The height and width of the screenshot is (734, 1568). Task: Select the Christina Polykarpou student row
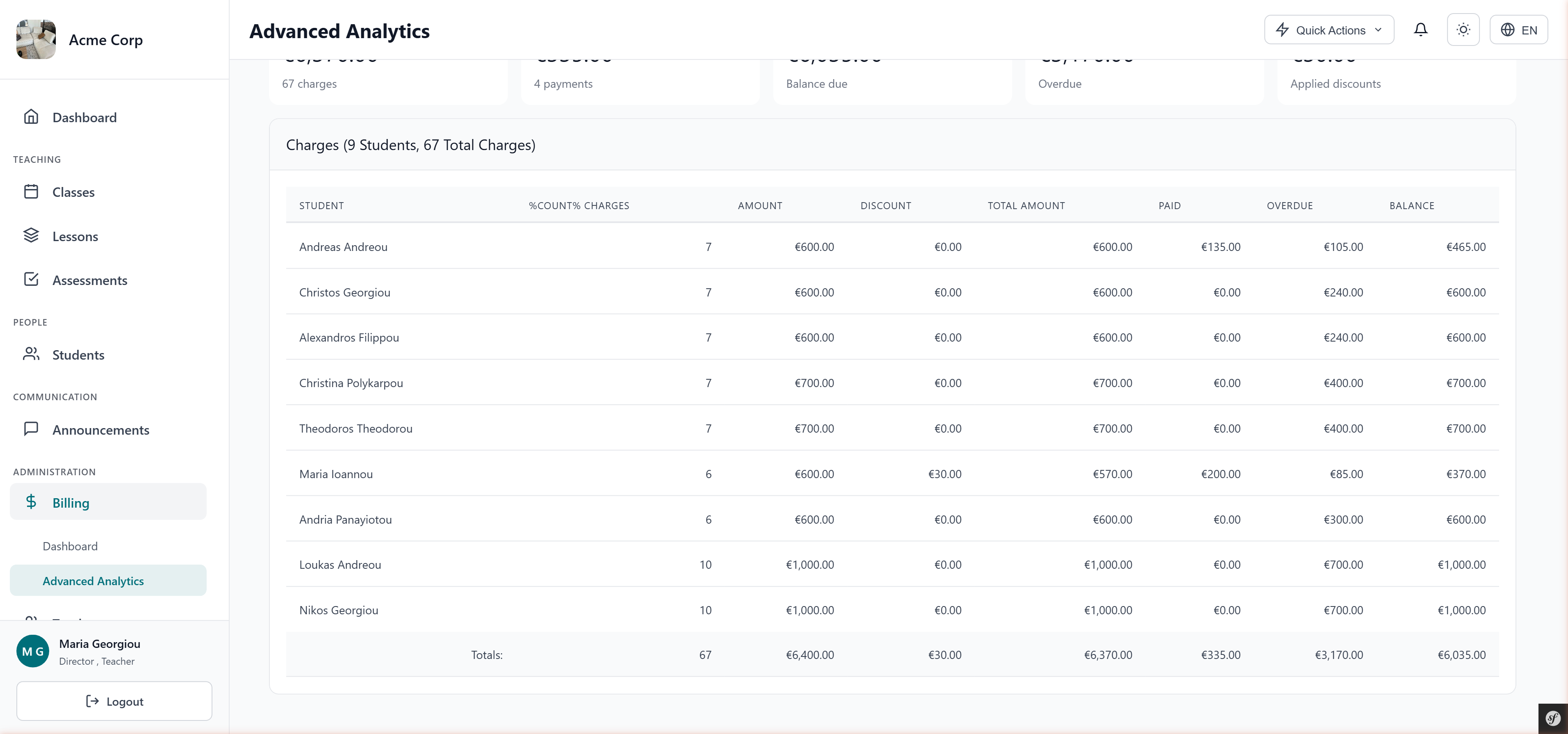click(892, 383)
